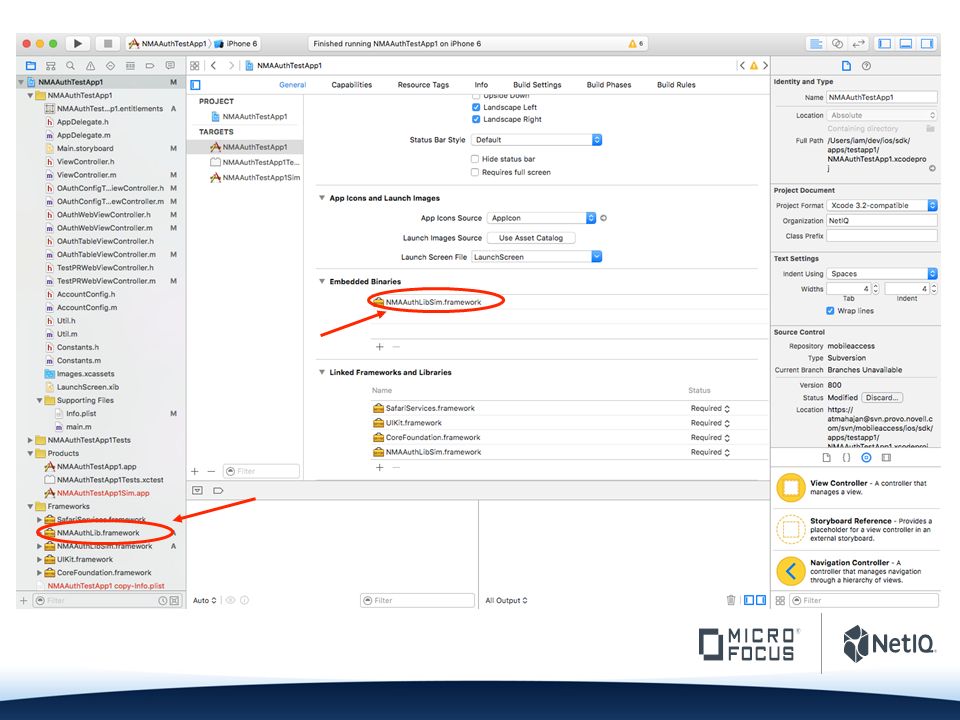Add embedded binary with plus button
This screenshot has width=960, height=720.
pyautogui.click(x=380, y=347)
